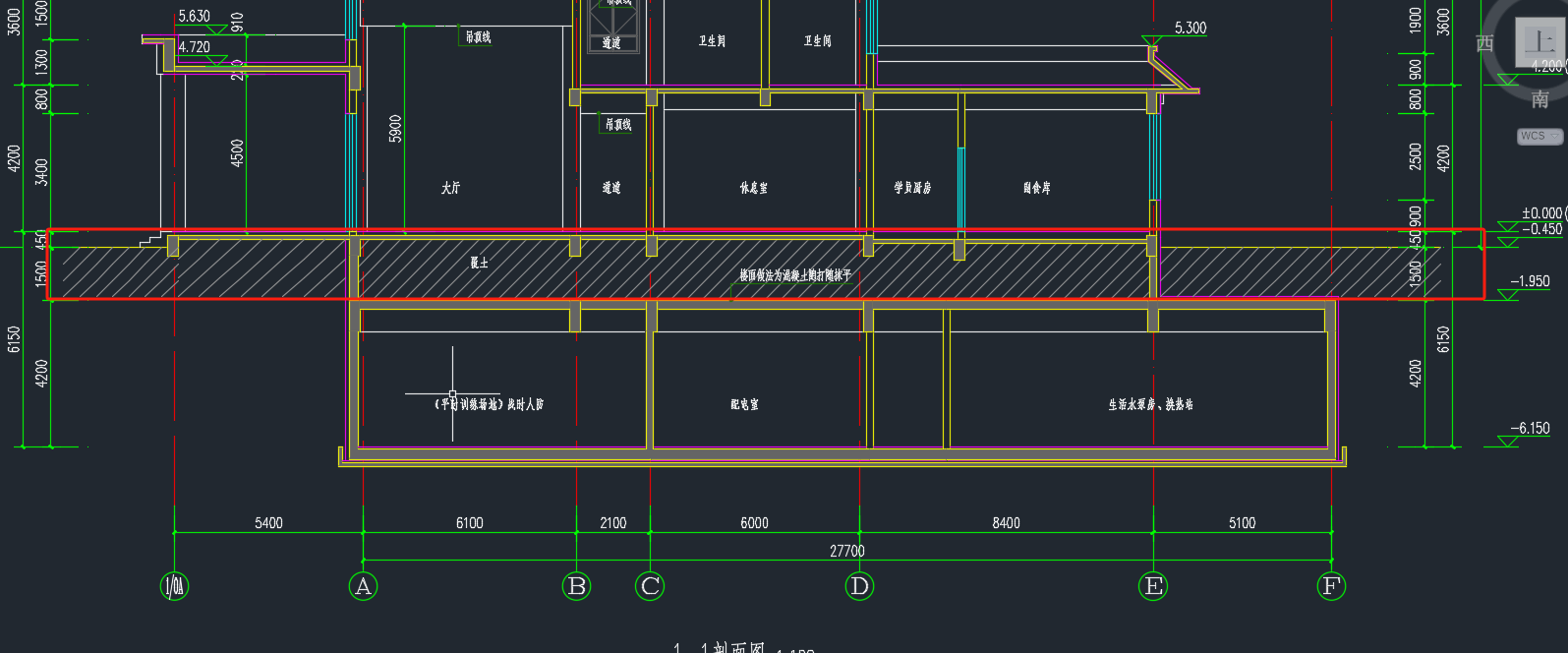Select grid axis bubble B
Image resolution: width=1568 pixels, height=653 pixels.
click(x=577, y=586)
